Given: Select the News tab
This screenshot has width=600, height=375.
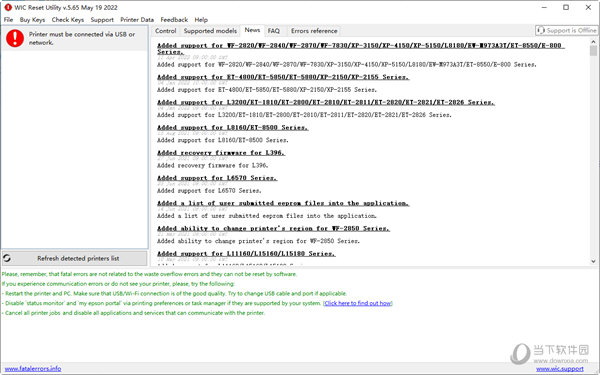Looking at the screenshot, I should [x=252, y=30].
